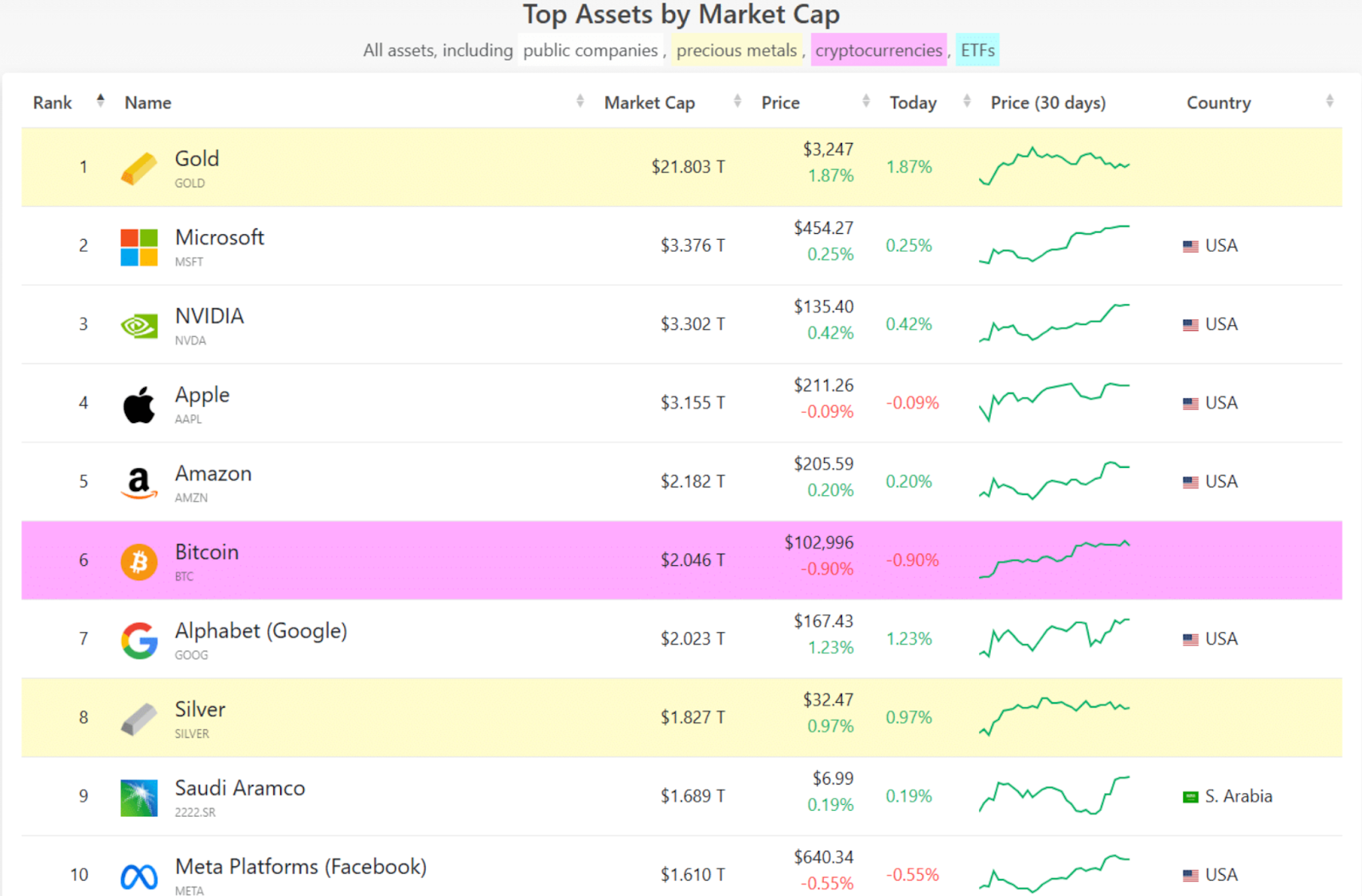This screenshot has width=1362, height=896.
Task: Click Gold's 30-day price chart
Action: [x=1054, y=166]
